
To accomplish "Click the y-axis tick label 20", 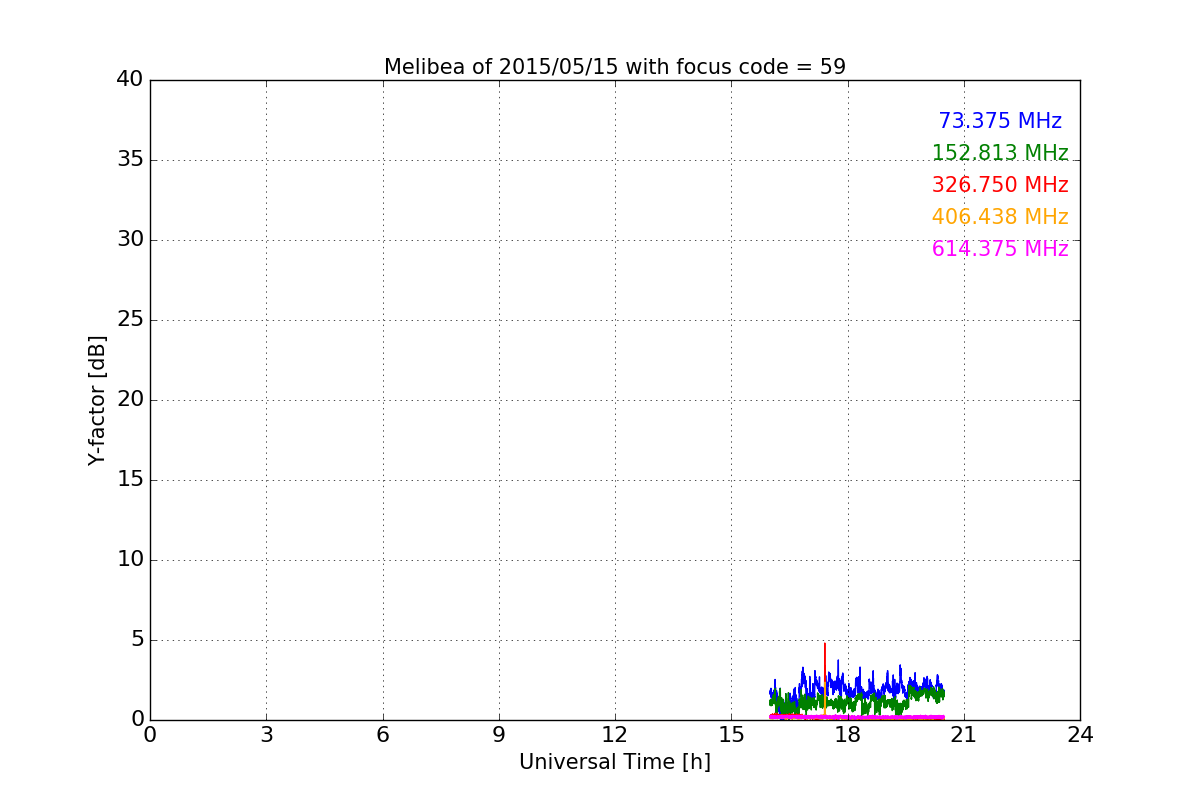I will (130, 399).
